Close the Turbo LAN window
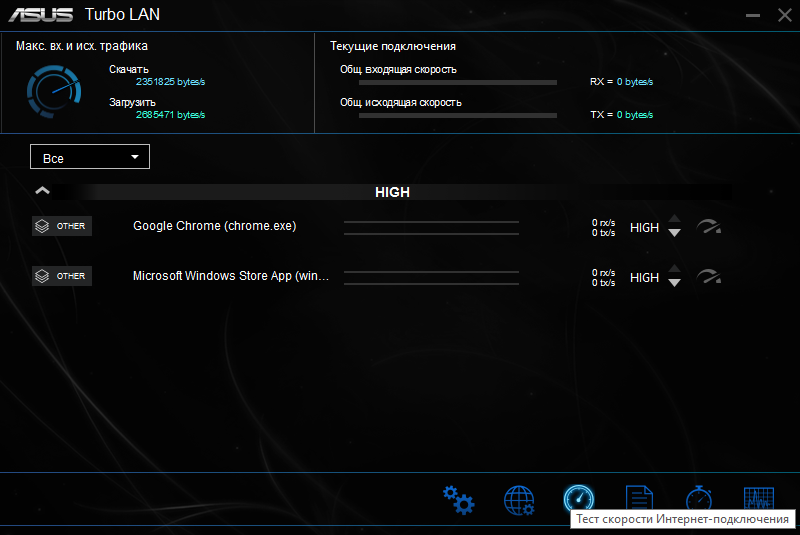 [785, 15]
